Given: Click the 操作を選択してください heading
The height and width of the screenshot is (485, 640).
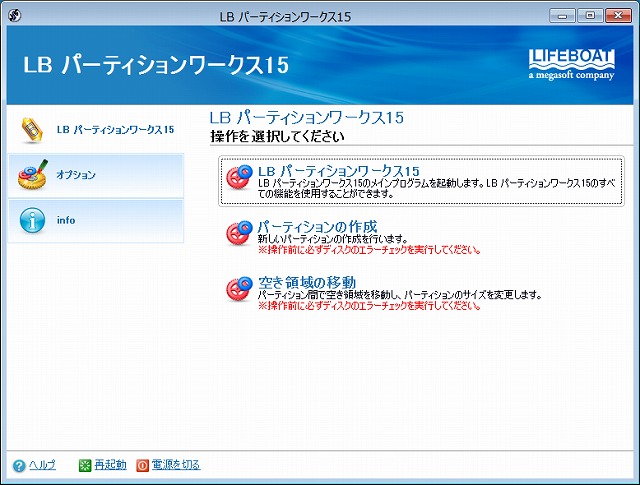Looking at the screenshot, I should click(x=277, y=136).
